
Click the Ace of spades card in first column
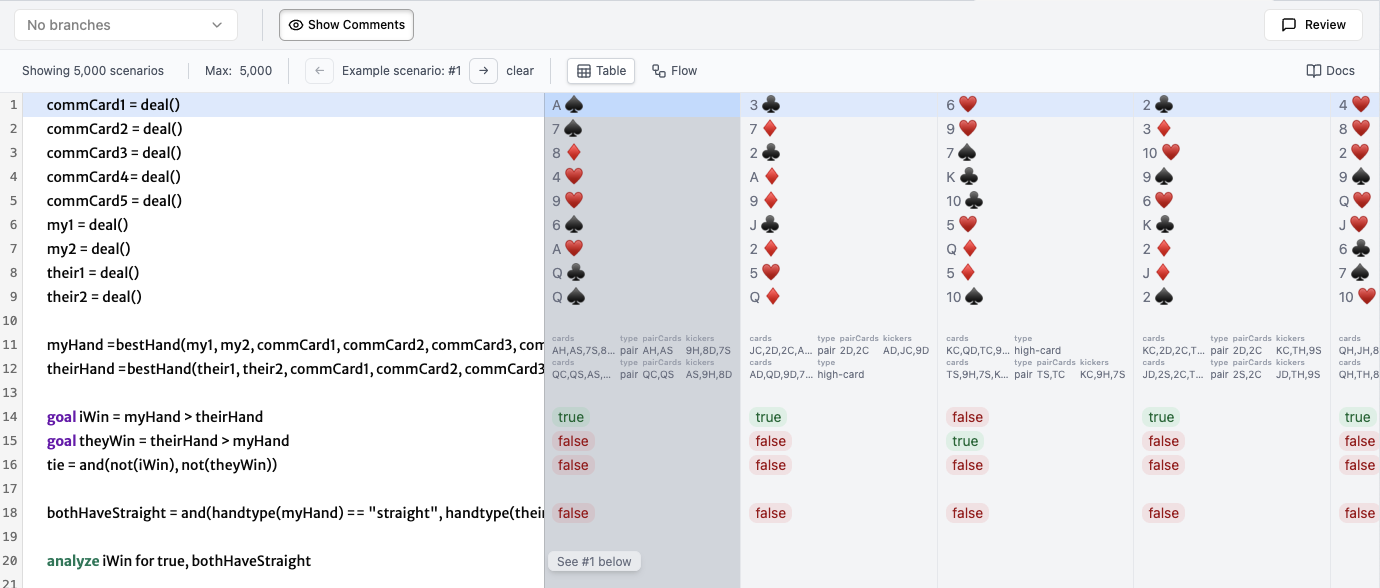coord(566,105)
